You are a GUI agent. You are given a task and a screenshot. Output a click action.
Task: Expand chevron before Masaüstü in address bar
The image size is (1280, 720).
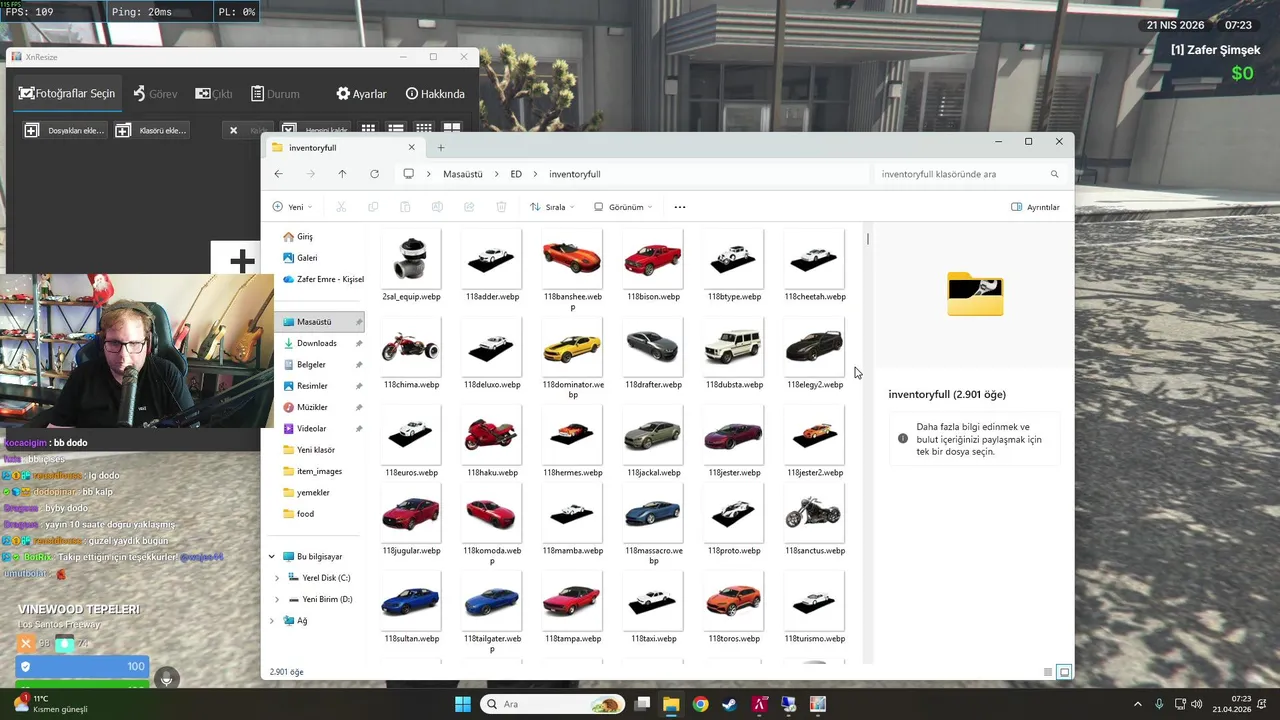pyautogui.click(x=430, y=174)
